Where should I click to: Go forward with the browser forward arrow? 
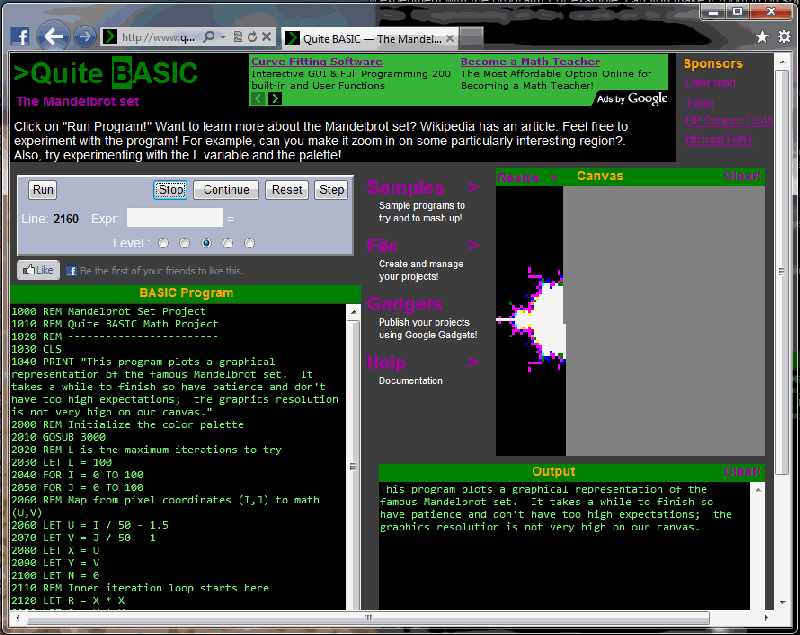[85, 37]
